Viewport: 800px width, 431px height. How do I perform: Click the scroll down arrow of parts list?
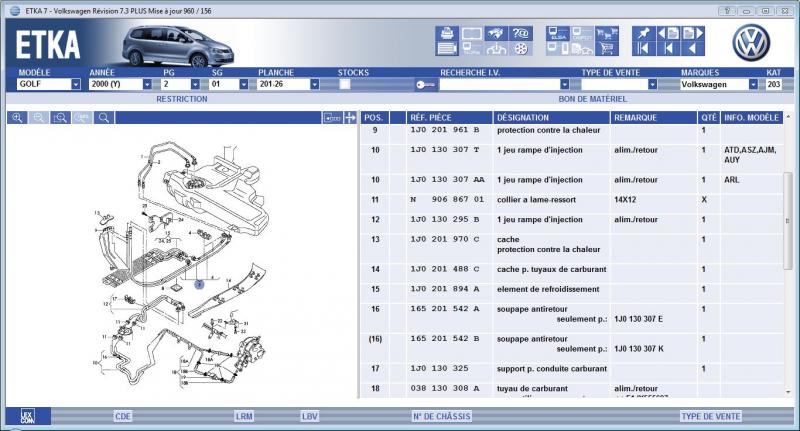(x=788, y=392)
